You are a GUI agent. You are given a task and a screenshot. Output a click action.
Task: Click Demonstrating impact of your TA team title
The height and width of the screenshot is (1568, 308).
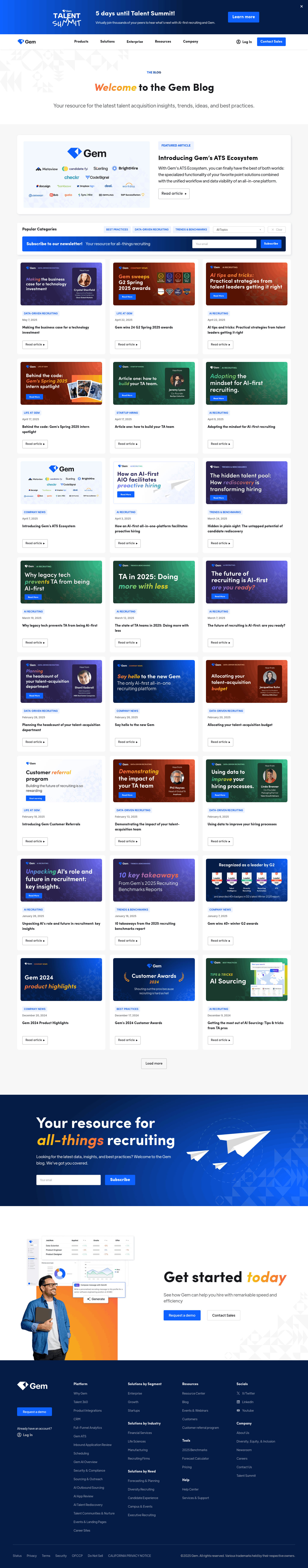147,827
